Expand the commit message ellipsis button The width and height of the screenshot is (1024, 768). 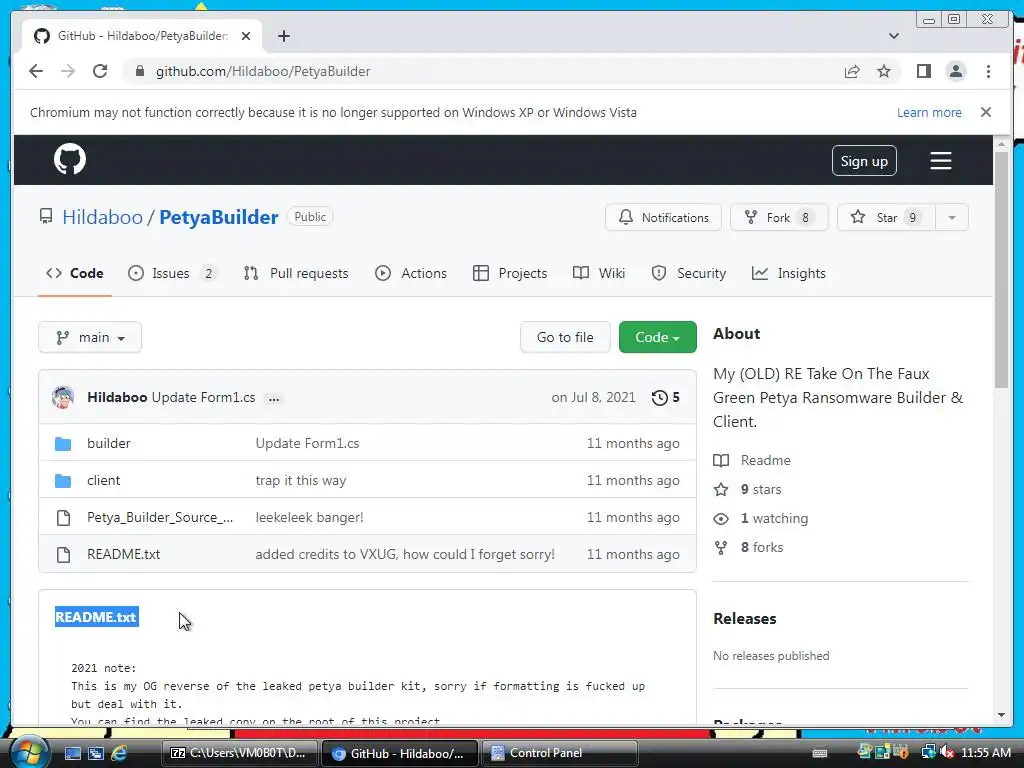click(x=274, y=398)
